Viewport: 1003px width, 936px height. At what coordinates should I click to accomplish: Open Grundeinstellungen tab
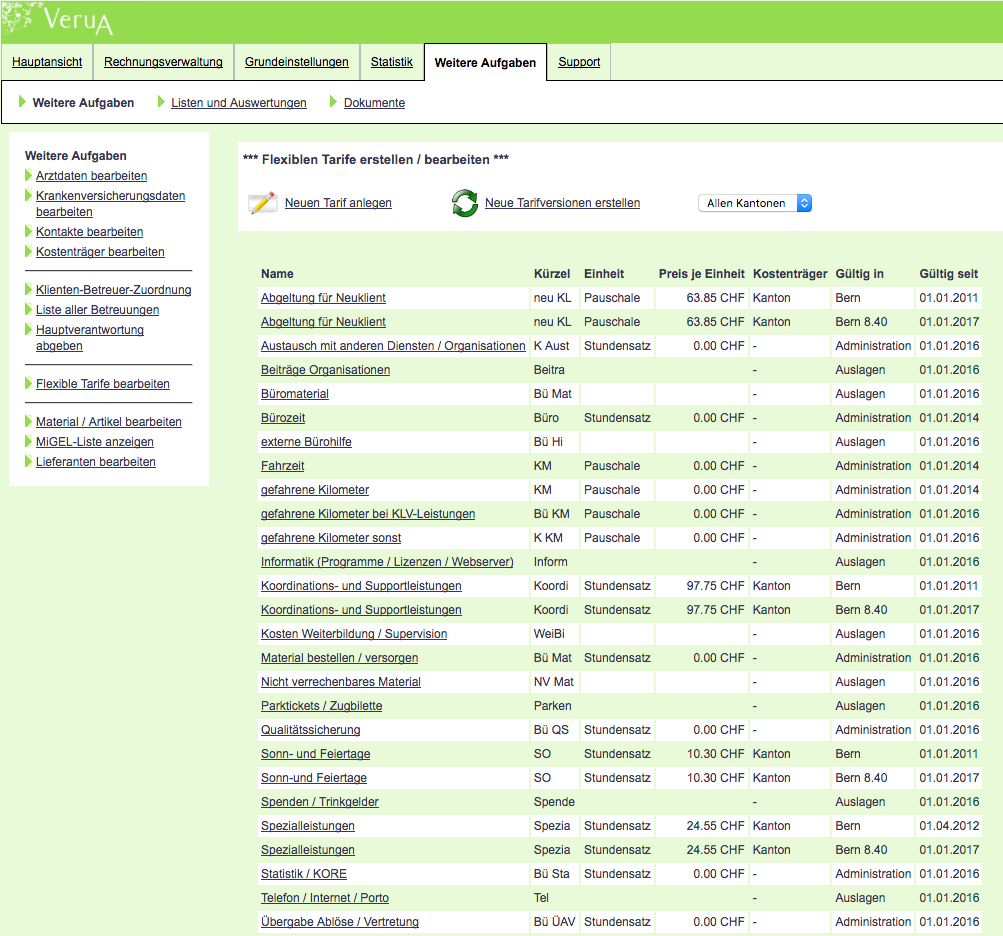297,62
